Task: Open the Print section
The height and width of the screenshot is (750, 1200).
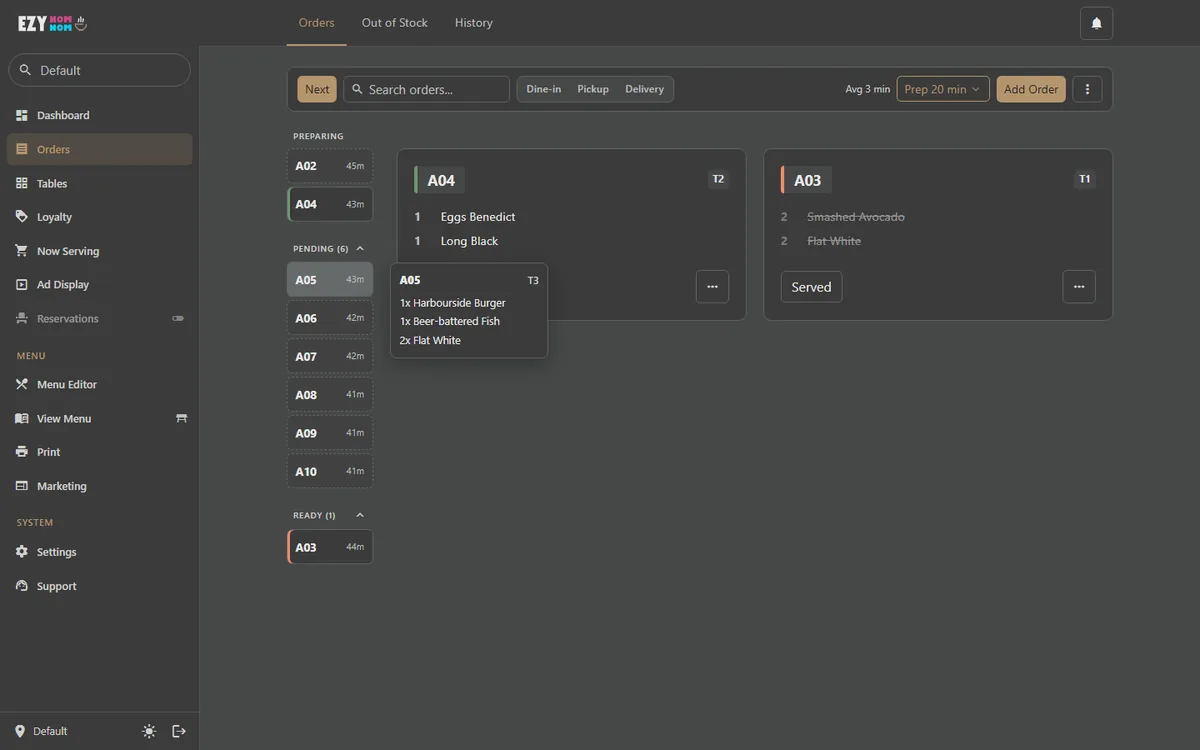Action: tap(99, 452)
